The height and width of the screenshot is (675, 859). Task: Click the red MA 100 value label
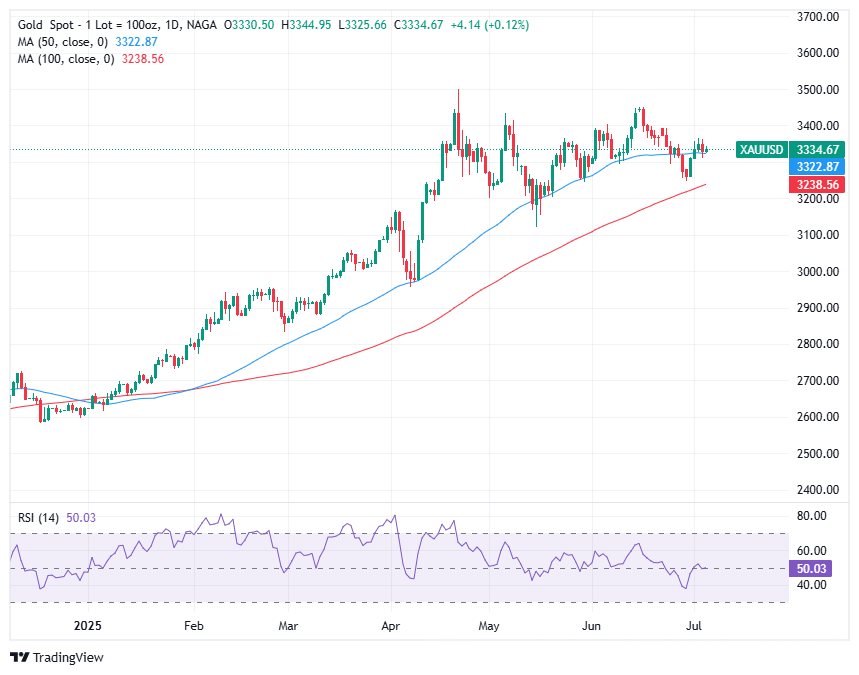(817, 184)
